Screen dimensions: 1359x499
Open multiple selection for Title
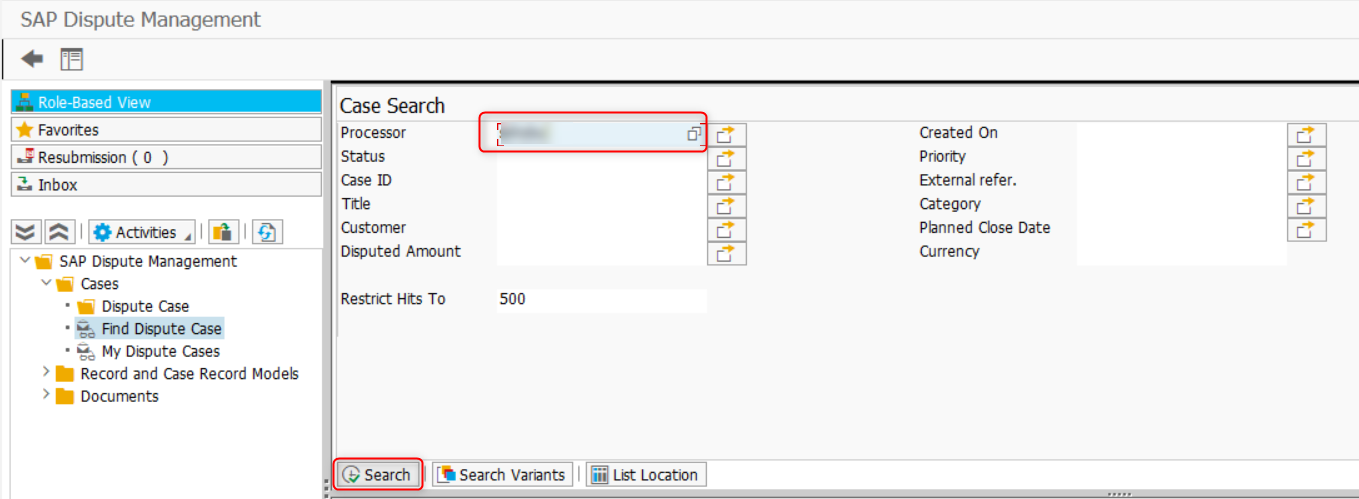coord(726,206)
